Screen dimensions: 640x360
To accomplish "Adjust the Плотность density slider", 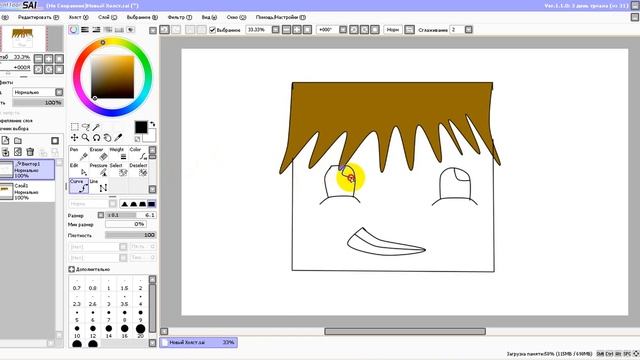I will 131,235.
